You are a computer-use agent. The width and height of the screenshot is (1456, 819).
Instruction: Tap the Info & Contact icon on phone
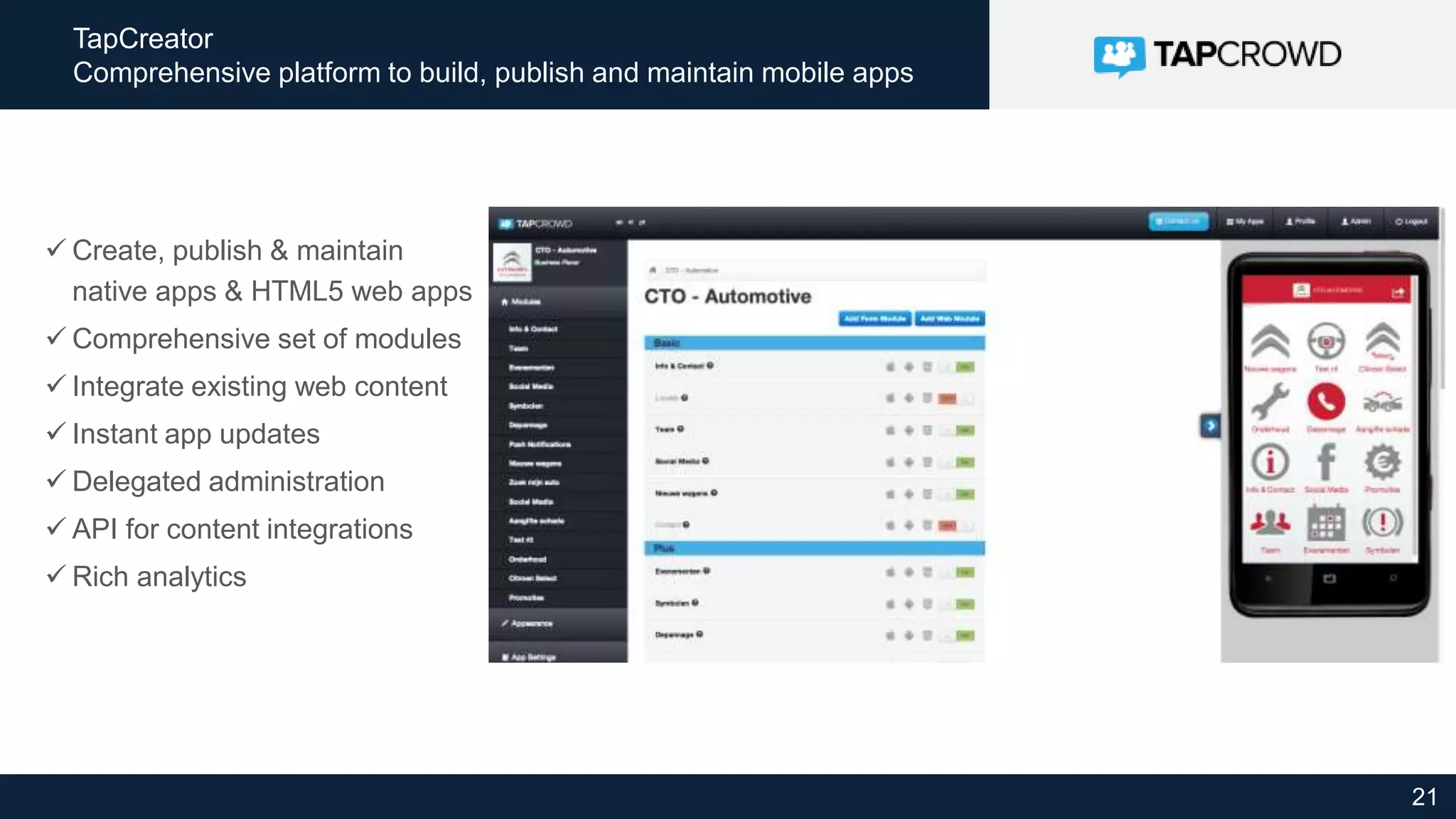[1270, 462]
